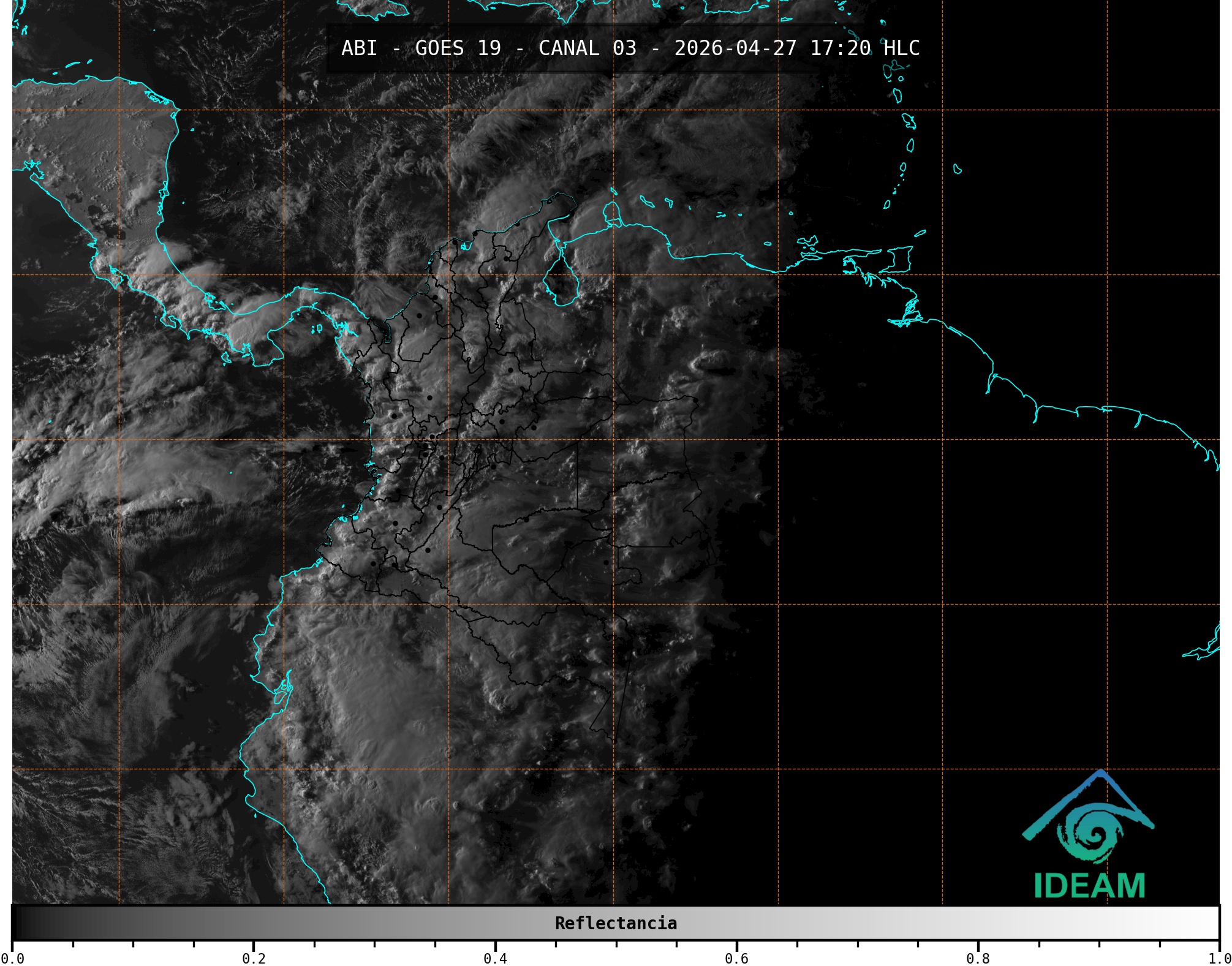This screenshot has height=966, width=1232.
Task: Click the '17:20 HLC' time text
Action: 864,48
